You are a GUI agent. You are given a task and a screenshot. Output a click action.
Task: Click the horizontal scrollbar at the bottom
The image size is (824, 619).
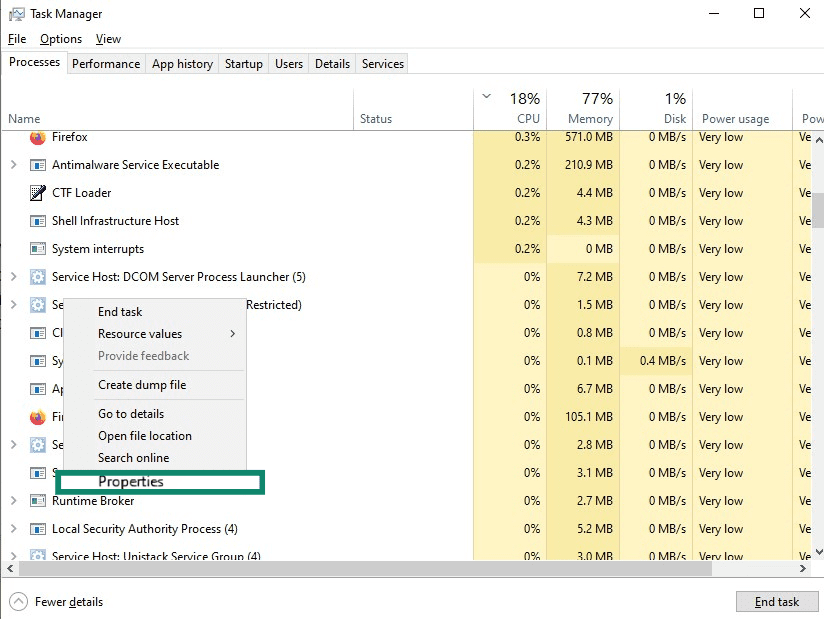(400, 568)
